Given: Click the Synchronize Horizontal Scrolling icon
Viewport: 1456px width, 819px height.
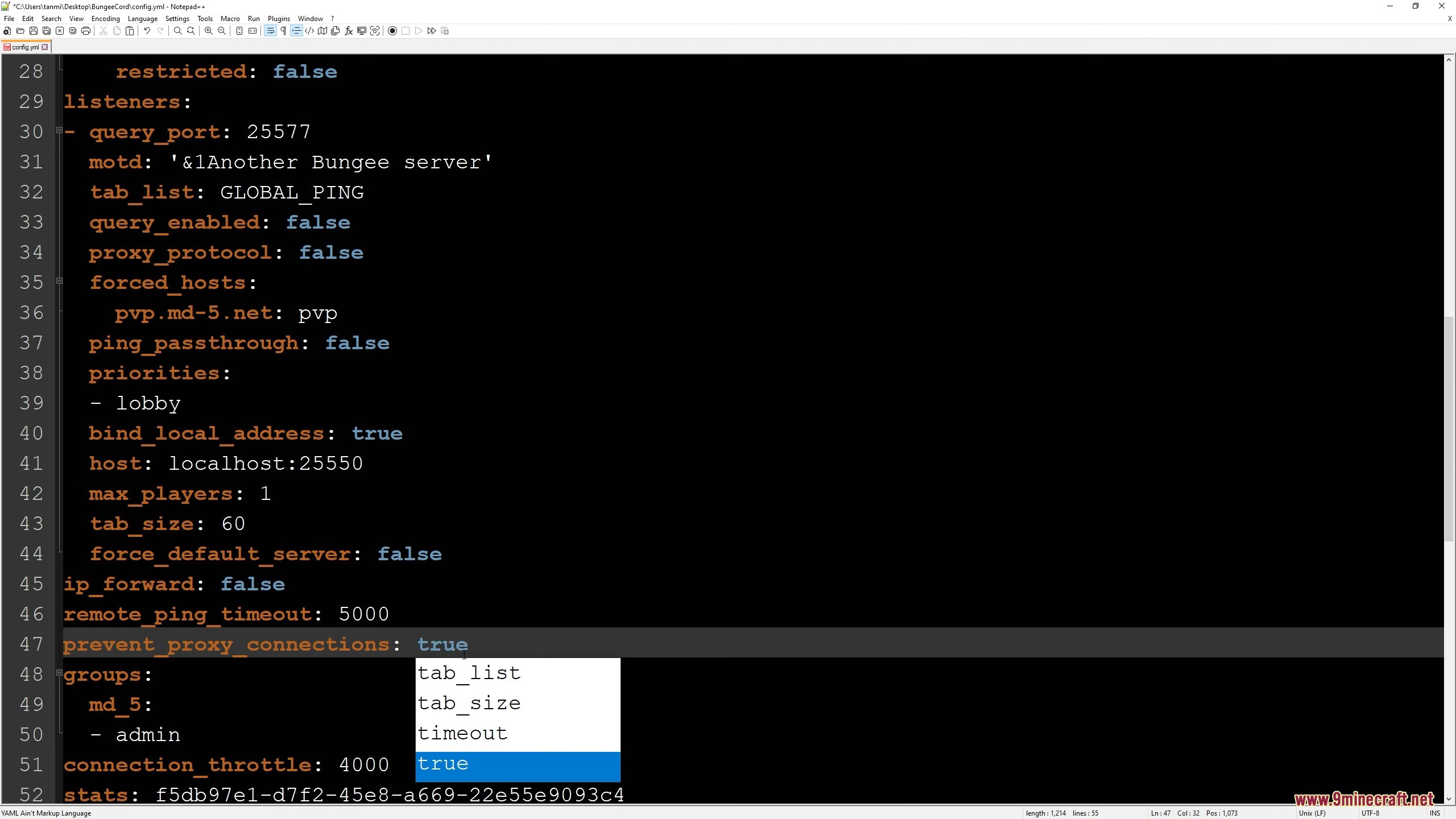Looking at the screenshot, I should coord(253,31).
